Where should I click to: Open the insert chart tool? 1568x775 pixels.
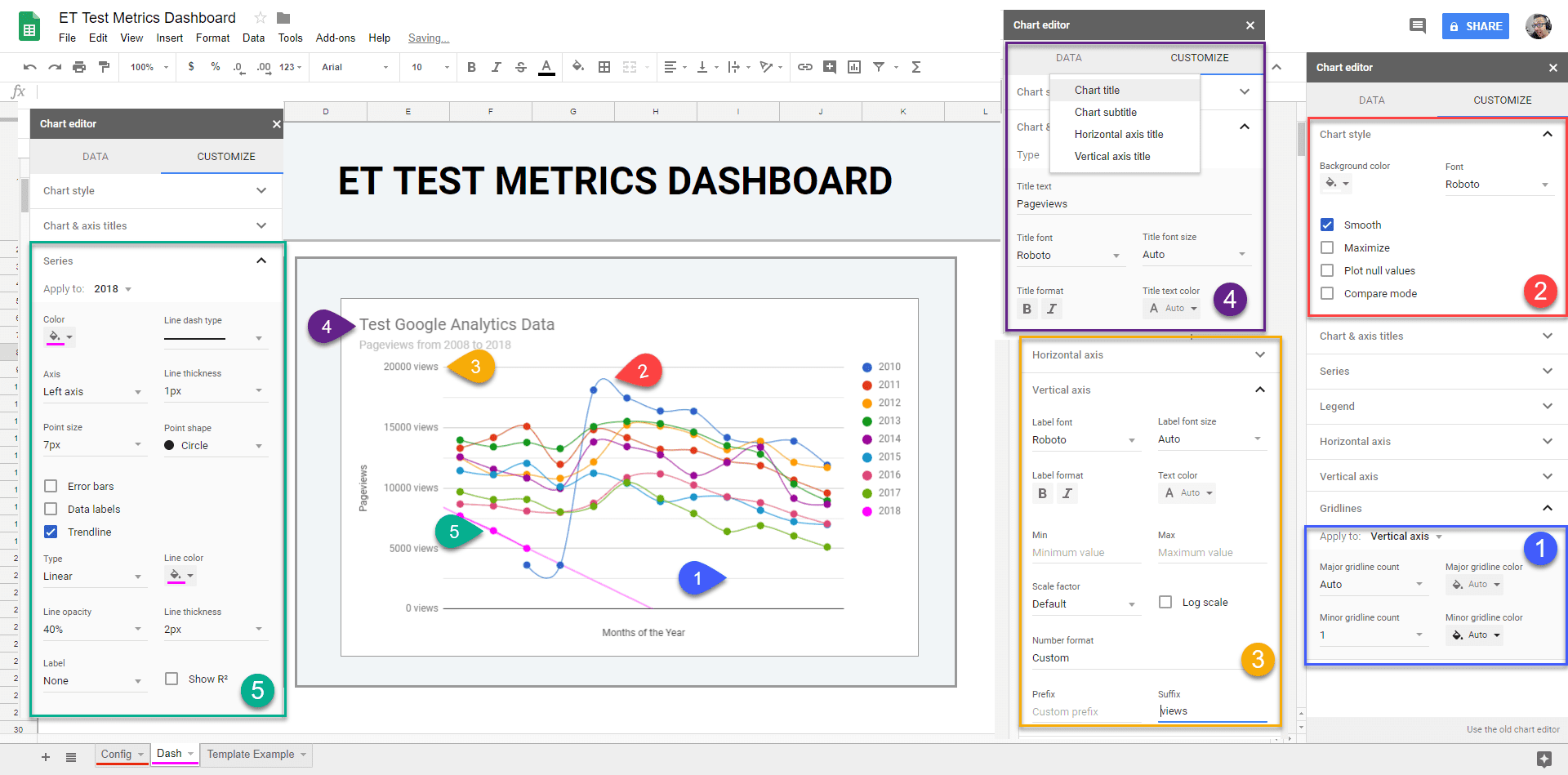pyautogui.click(x=854, y=67)
